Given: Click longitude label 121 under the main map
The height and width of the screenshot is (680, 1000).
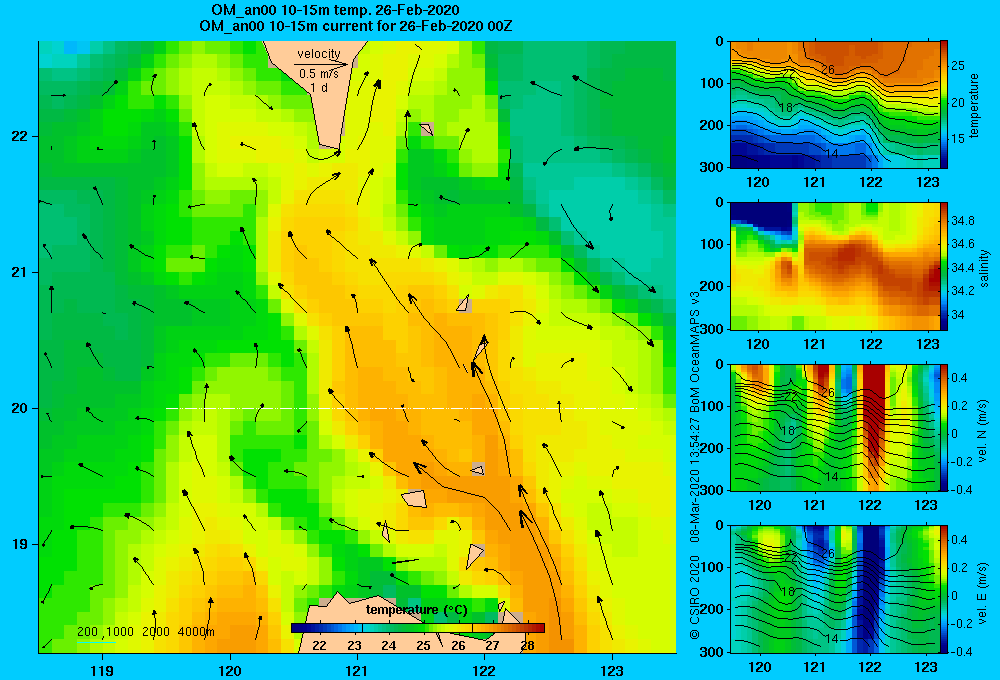Looking at the screenshot, I should pos(357,670).
